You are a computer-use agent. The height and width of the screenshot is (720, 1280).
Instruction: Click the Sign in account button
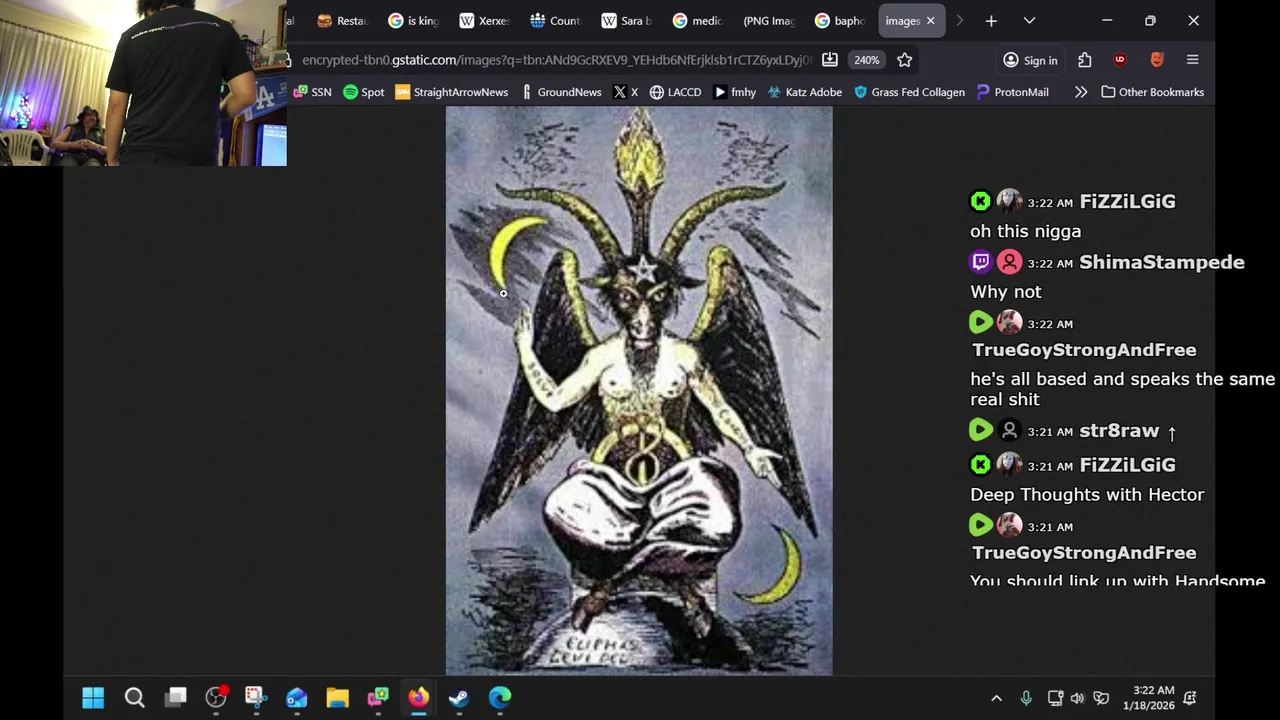(x=1030, y=60)
